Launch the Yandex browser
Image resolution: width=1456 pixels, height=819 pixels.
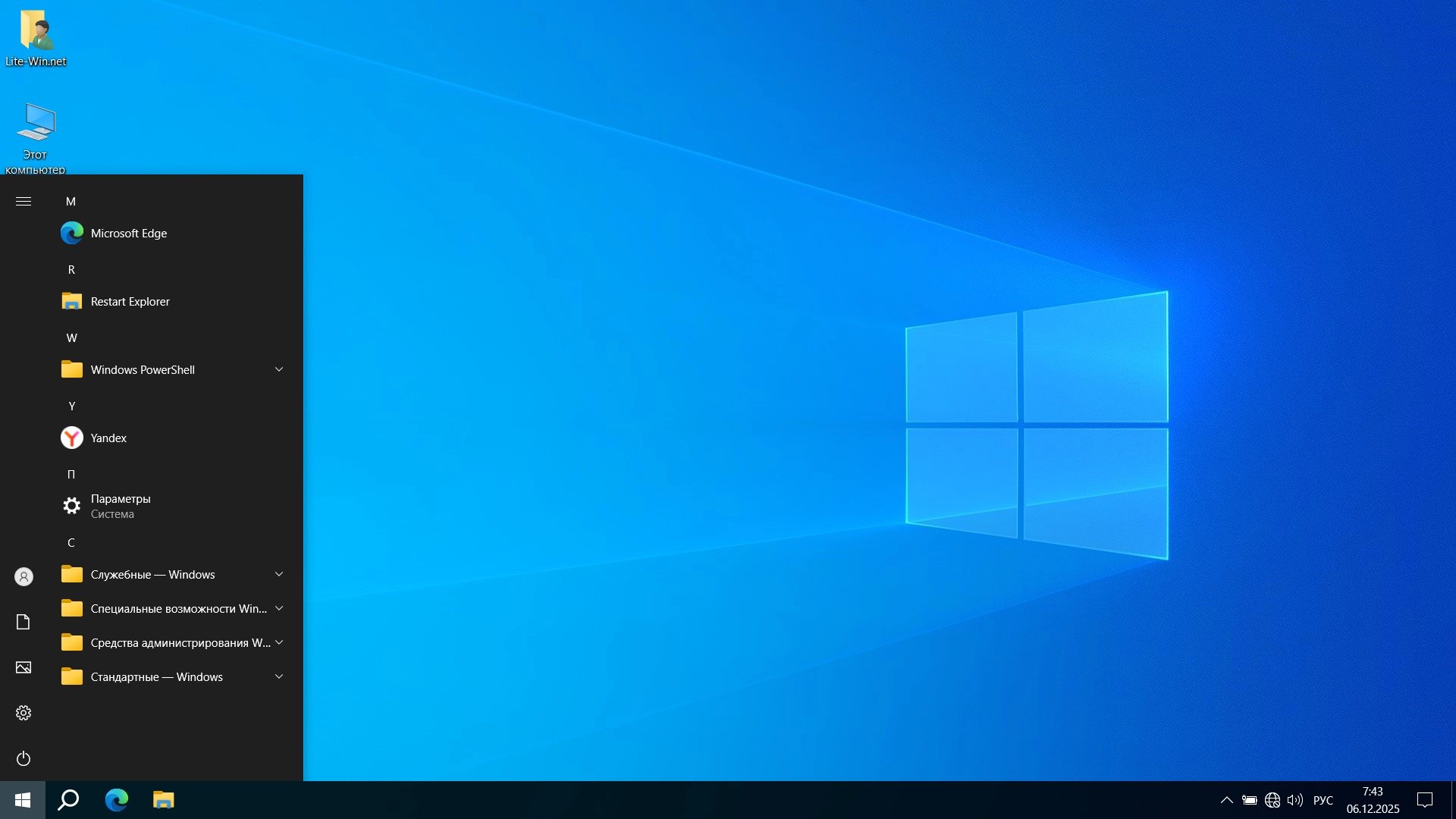(x=108, y=438)
